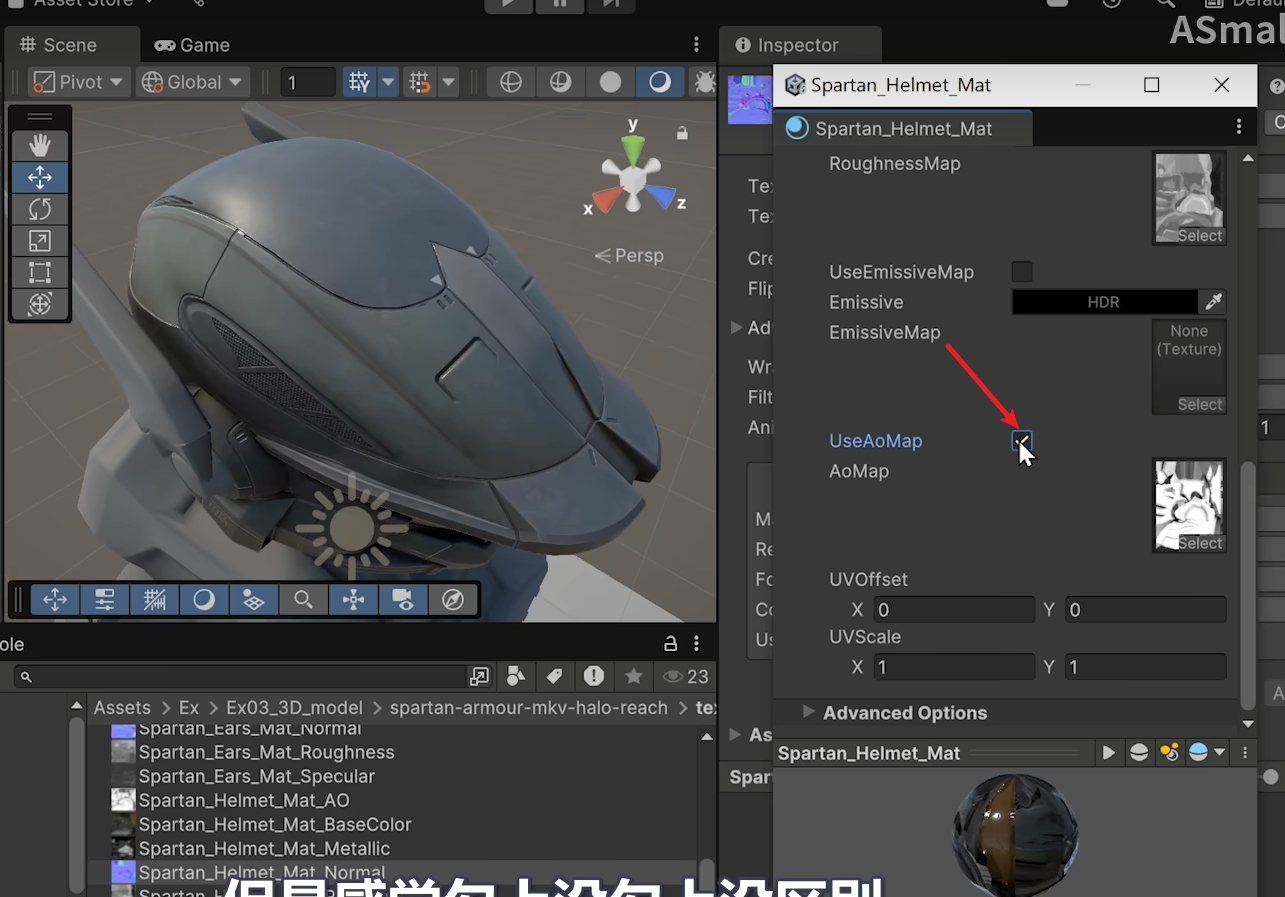This screenshot has height=897, width=1285.
Task: Switch to the Scene tab
Action: pyautogui.click(x=58, y=45)
